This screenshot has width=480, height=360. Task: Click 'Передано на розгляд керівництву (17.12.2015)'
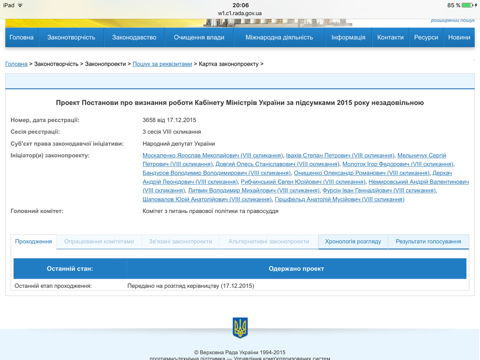(191, 286)
